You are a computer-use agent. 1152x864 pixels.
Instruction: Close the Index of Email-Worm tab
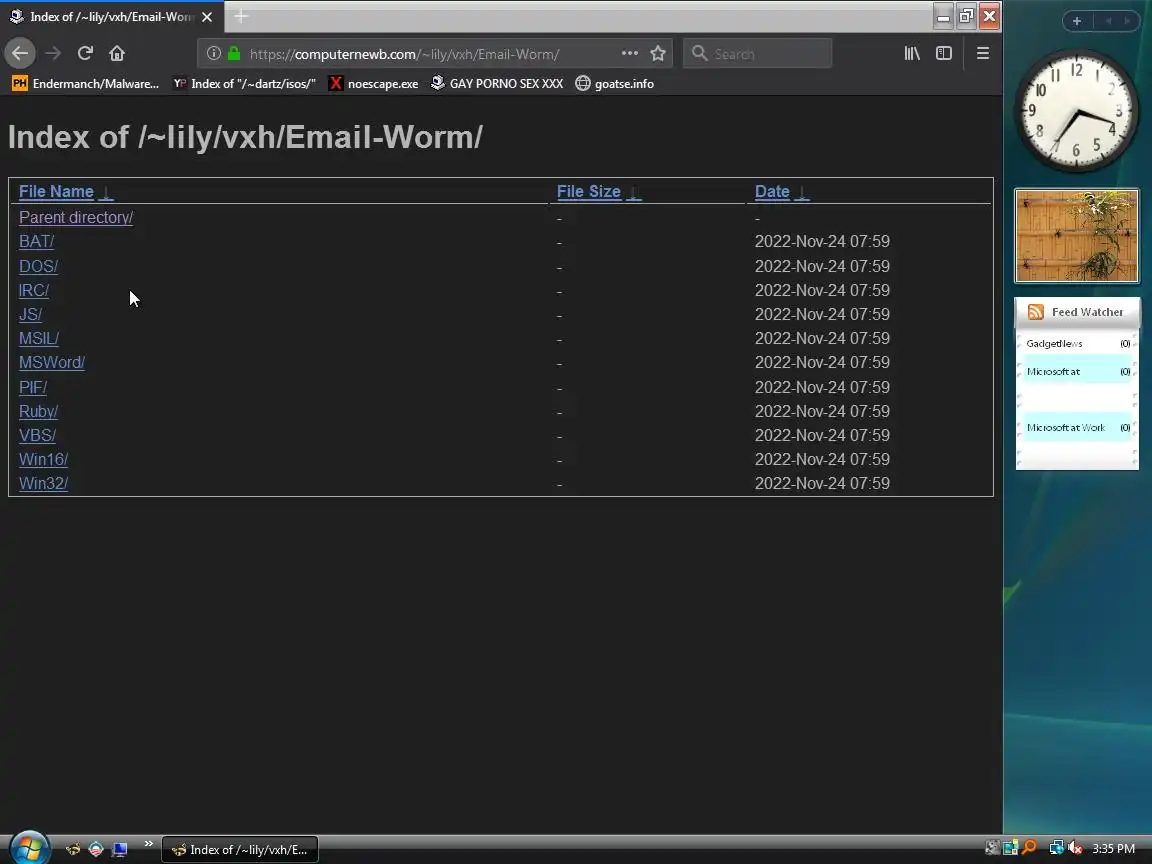[x=207, y=16]
